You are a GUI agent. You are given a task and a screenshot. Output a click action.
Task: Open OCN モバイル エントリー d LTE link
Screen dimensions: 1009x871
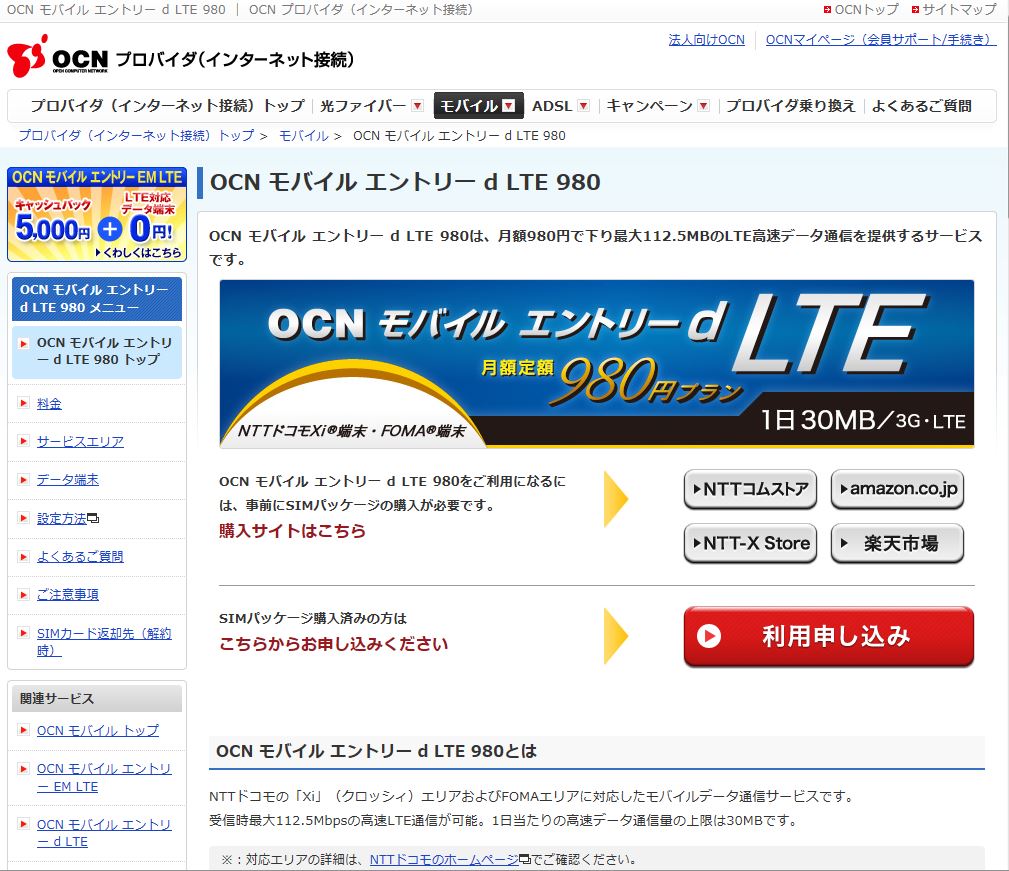pyautogui.click(x=104, y=832)
